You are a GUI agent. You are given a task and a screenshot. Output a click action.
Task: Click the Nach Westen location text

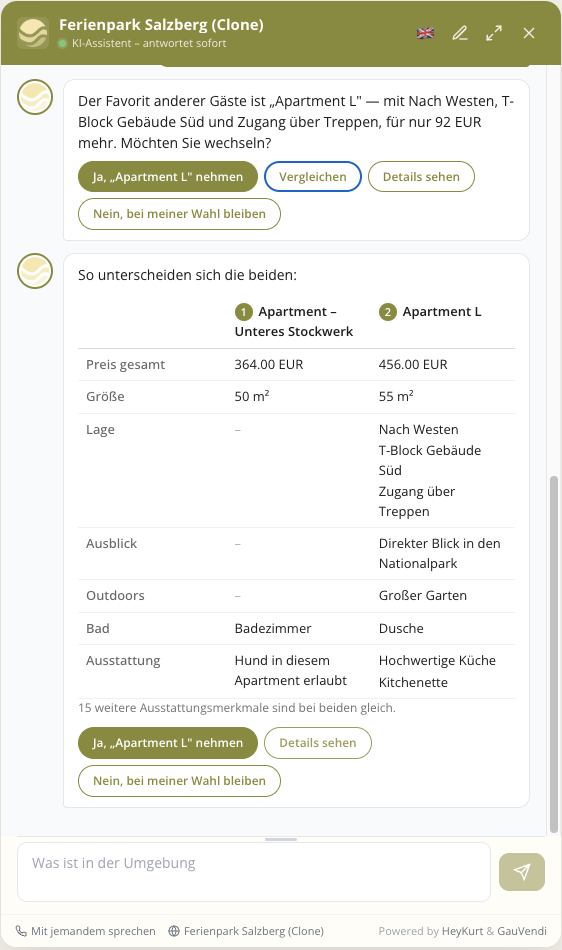418,430
